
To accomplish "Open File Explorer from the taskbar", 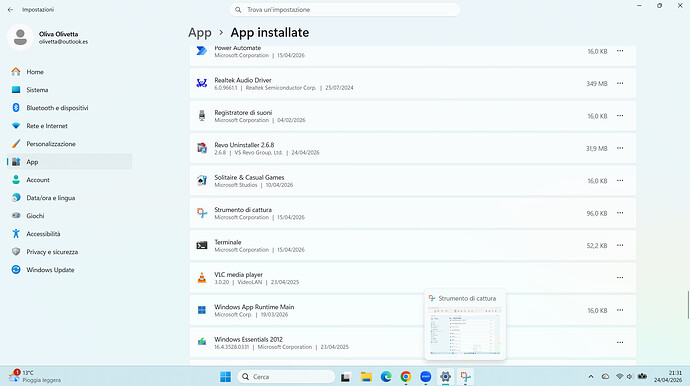I will [x=366, y=377].
